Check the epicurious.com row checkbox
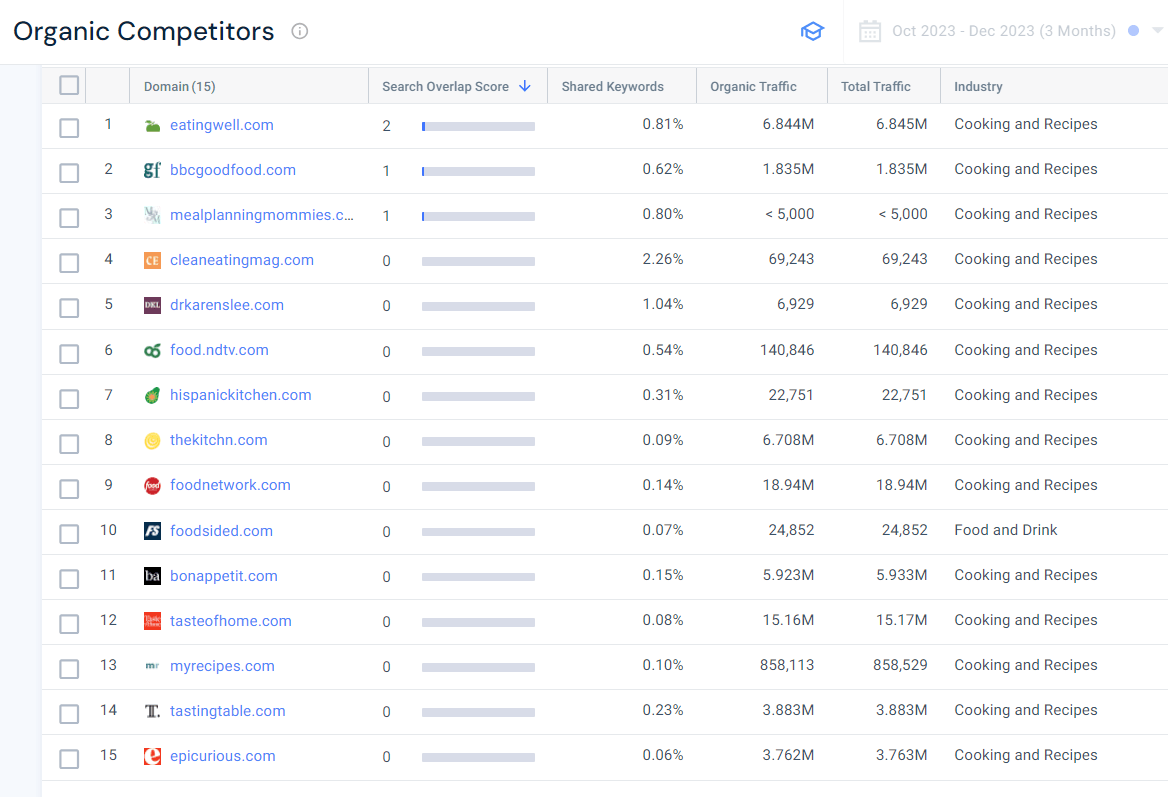The height and width of the screenshot is (797, 1168). coord(69,759)
